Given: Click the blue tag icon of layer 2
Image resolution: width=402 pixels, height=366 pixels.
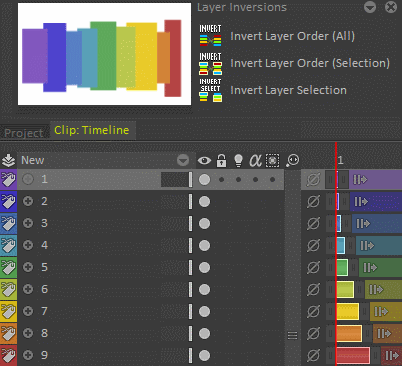Looking at the screenshot, I should pos(8,201).
